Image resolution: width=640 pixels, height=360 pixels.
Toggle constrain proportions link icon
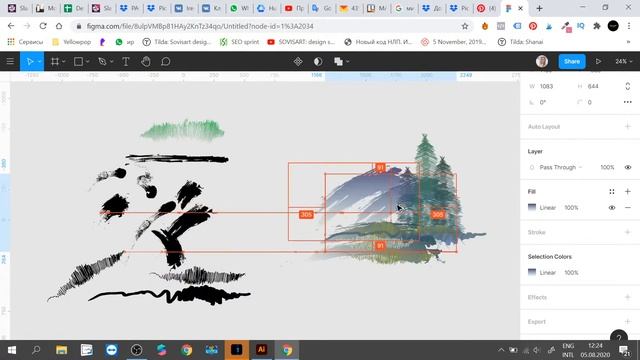(627, 86)
